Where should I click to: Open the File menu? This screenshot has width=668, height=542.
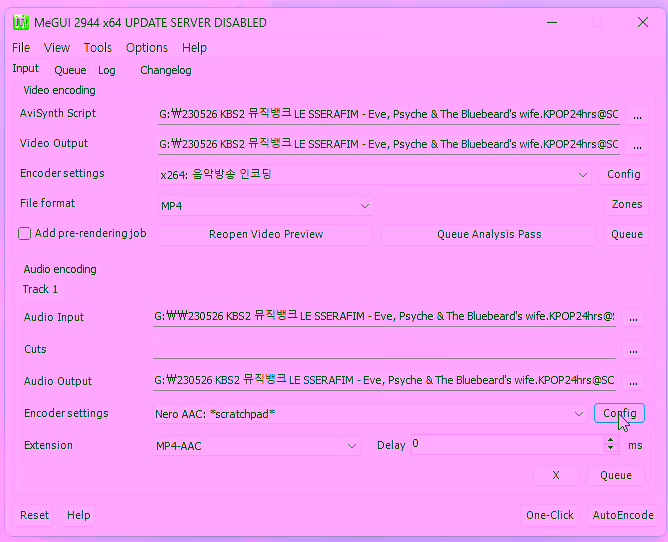(21, 48)
